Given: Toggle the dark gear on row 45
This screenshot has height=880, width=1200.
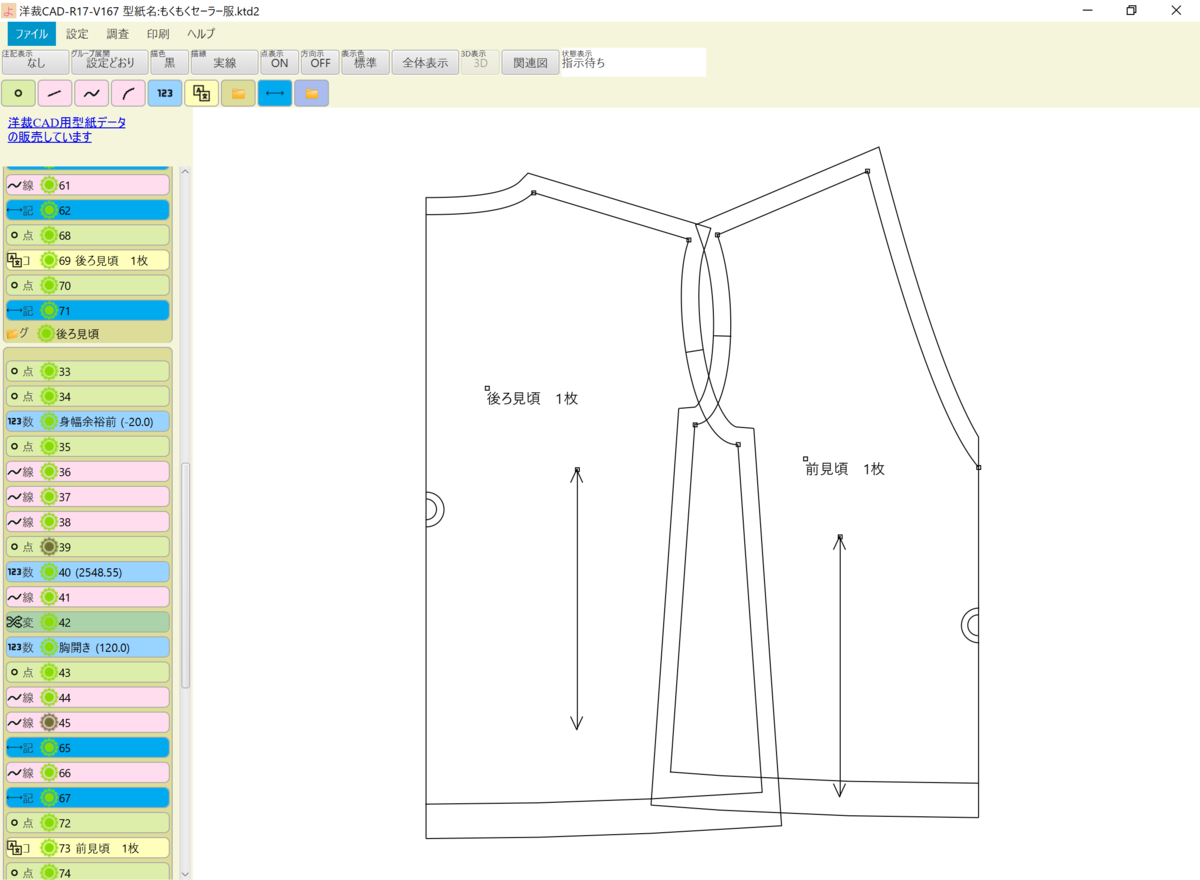Looking at the screenshot, I should [48, 722].
